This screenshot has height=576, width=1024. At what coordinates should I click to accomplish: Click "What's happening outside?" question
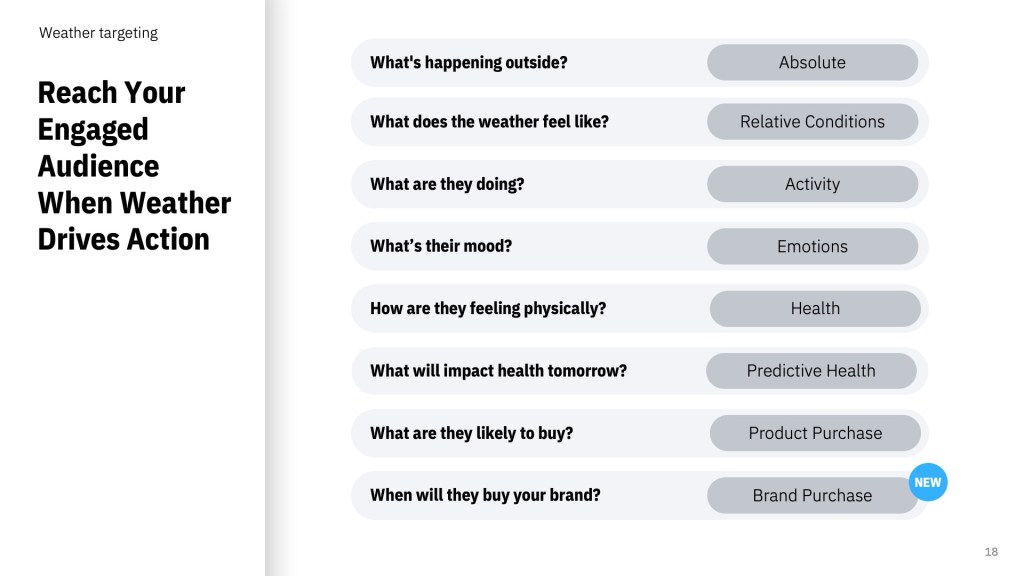pos(469,63)
